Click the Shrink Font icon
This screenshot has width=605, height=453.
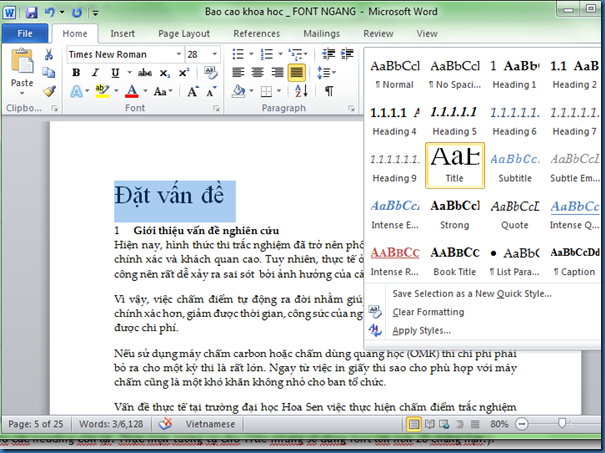(211, 91)
